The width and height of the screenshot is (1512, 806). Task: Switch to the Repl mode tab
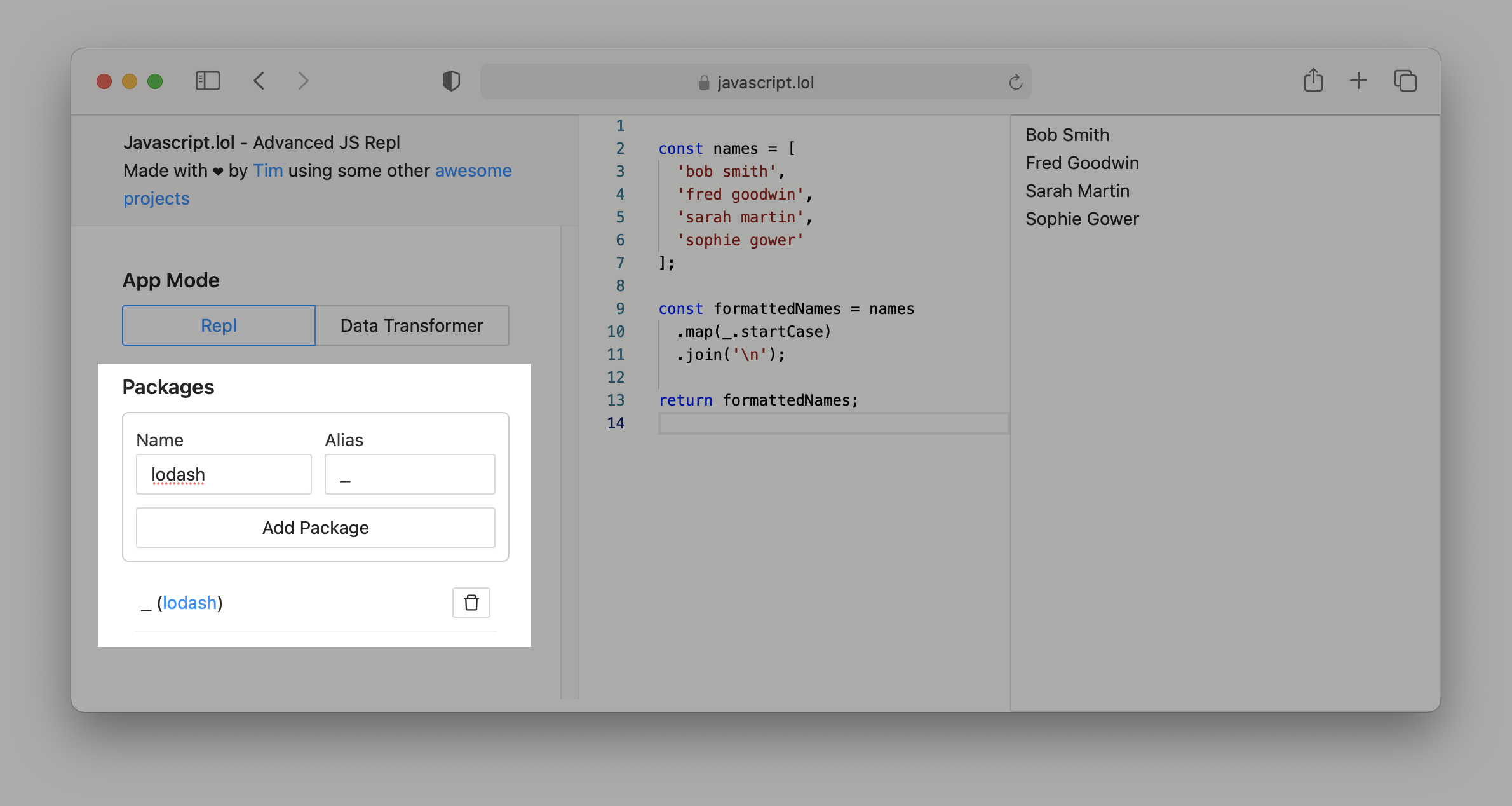[219, 325]
